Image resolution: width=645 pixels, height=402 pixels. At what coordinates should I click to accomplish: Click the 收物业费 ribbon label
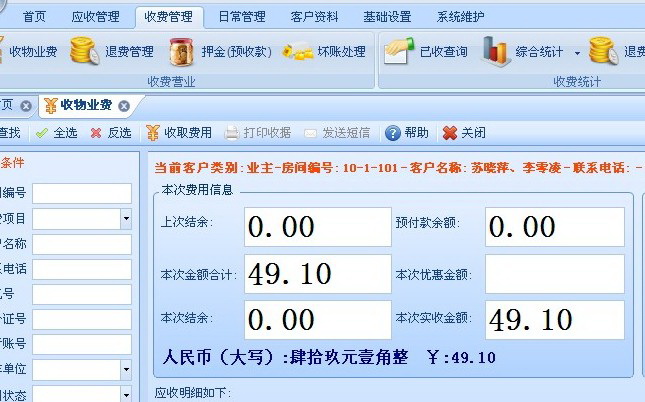click(x=33, y=52)
